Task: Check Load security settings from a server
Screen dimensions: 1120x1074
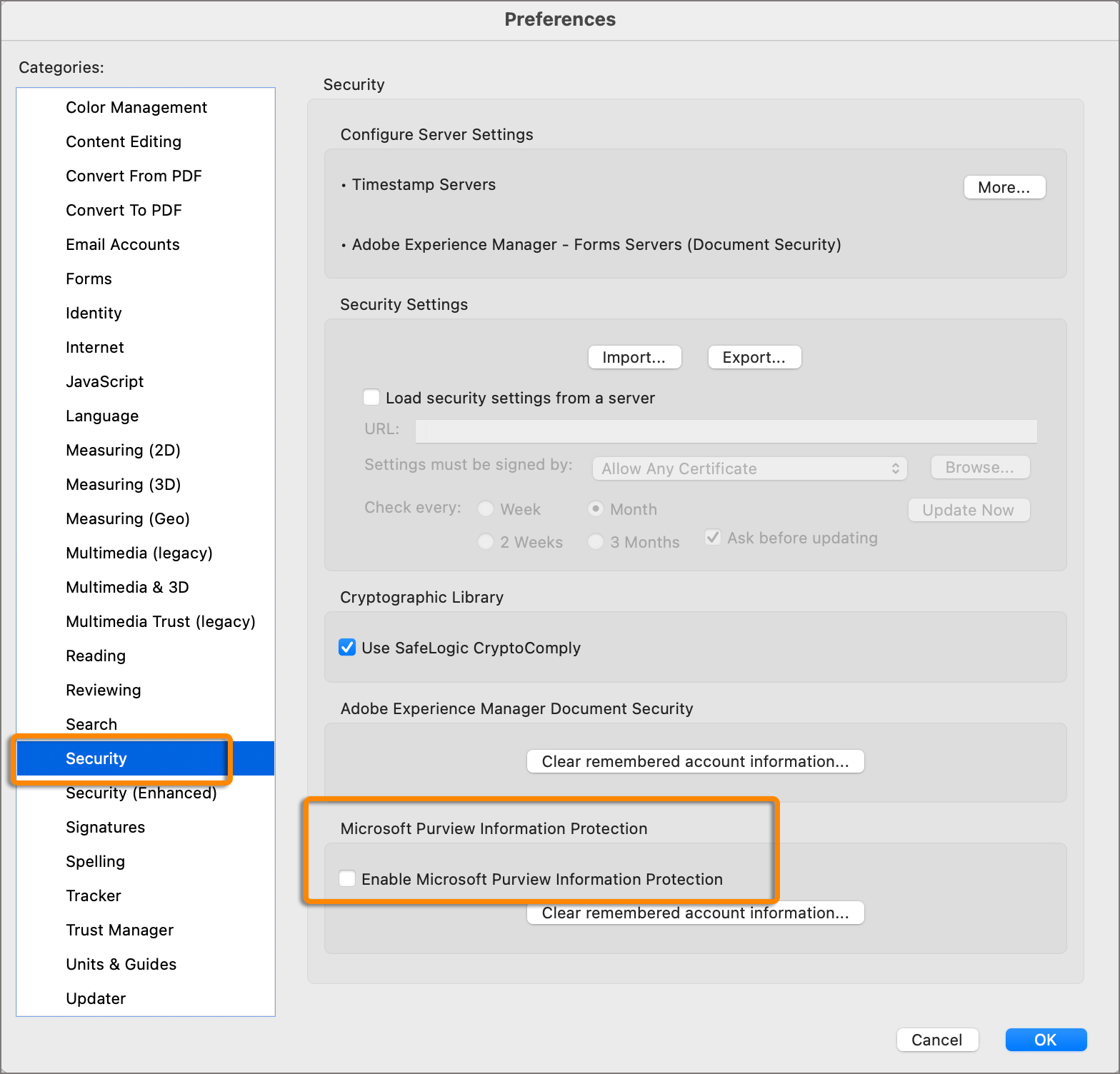Action: (371, 398)
